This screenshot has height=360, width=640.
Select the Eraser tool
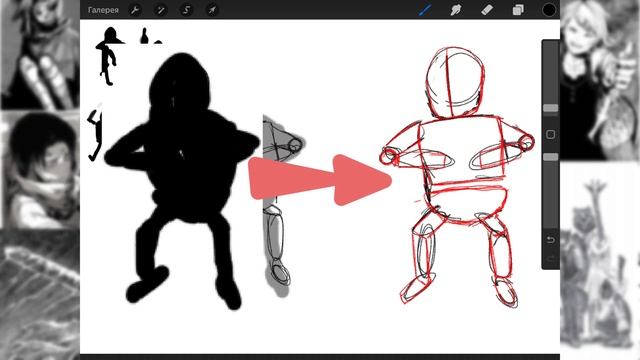click(x=487, y=10)
